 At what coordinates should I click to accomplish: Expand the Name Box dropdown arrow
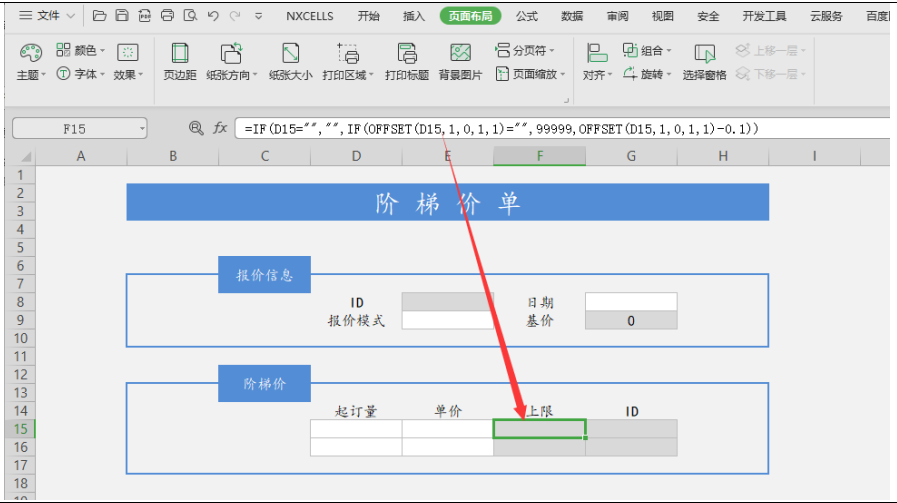click(x=142, y=129)
